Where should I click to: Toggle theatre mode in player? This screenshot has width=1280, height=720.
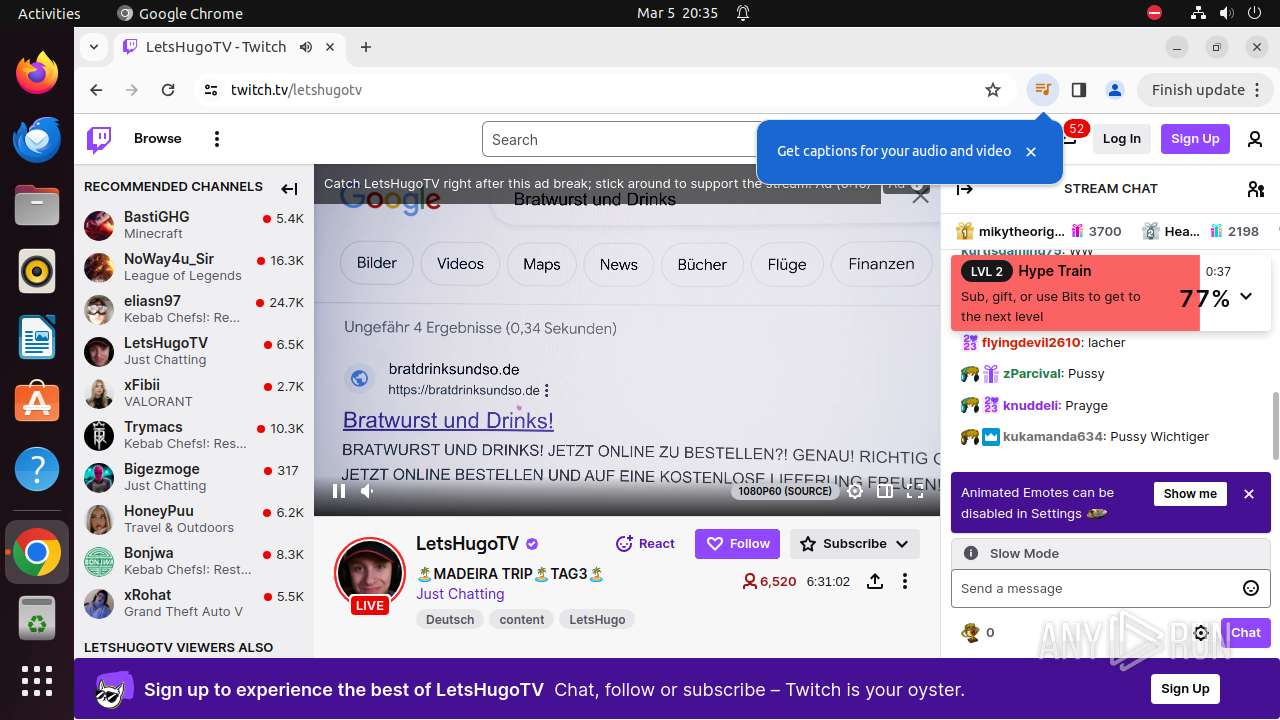click(885, 491)
